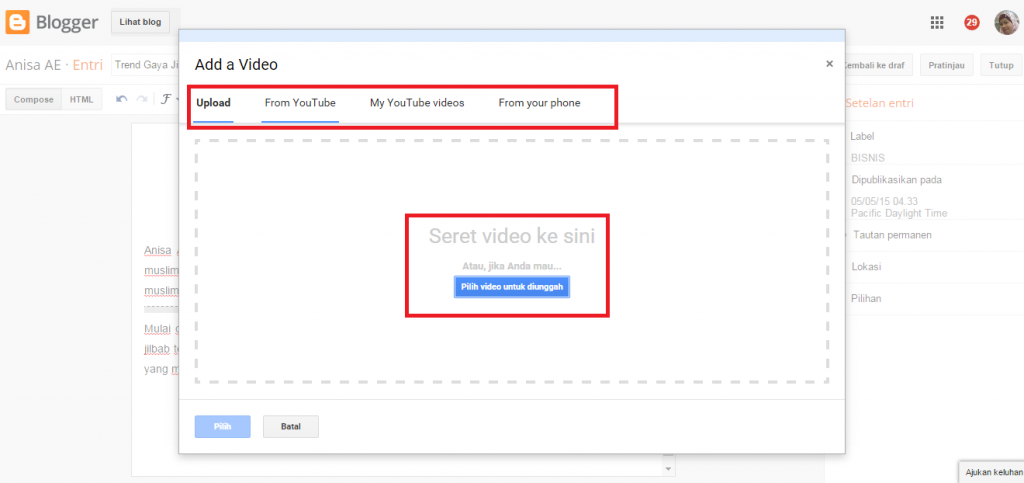Expand the Label setting
This screenshot has height=483, width=1024.
862,136
